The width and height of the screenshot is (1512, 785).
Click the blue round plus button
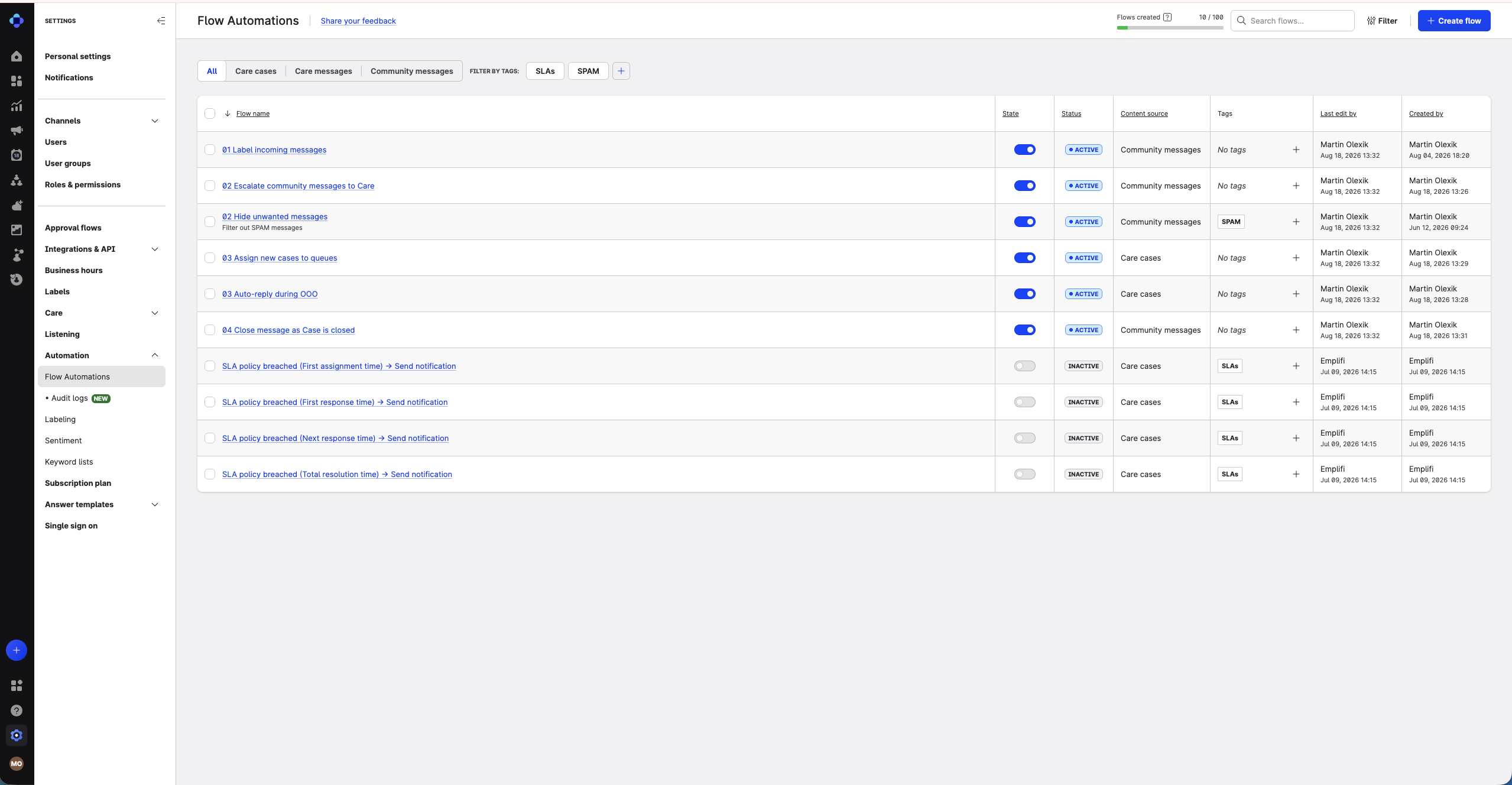click(x=17, y=650)
